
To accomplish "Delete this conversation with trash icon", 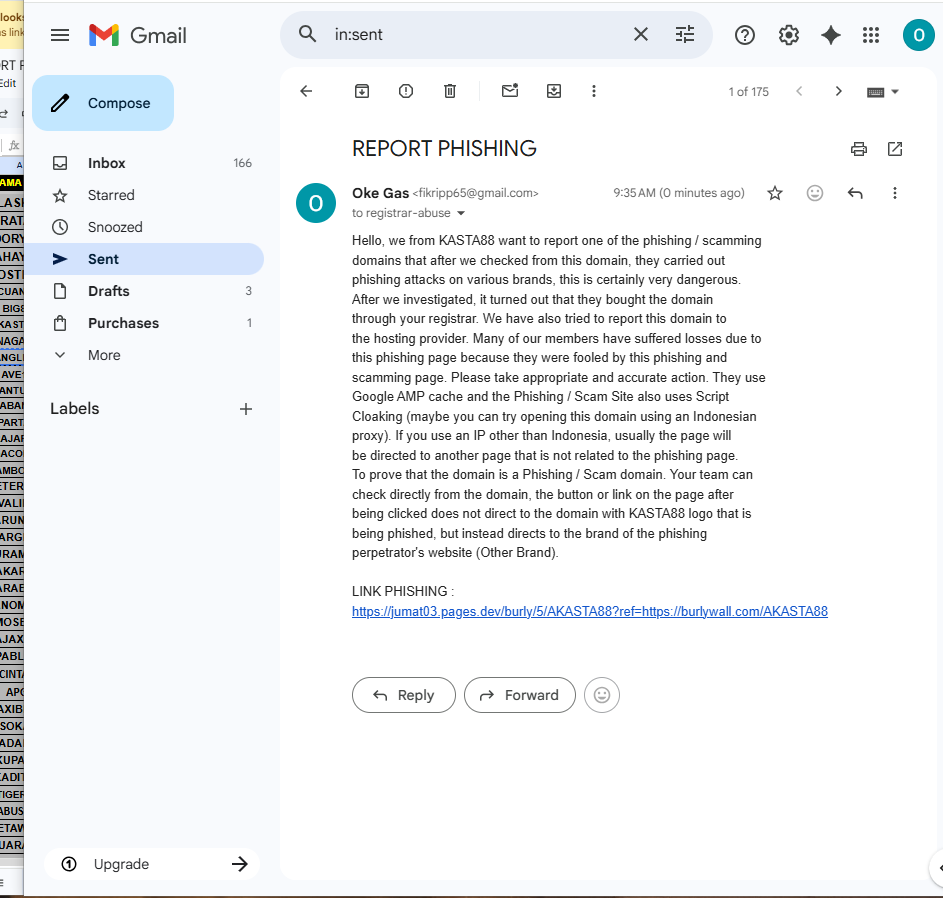I will pyautogui.click(x=450, y=91).
